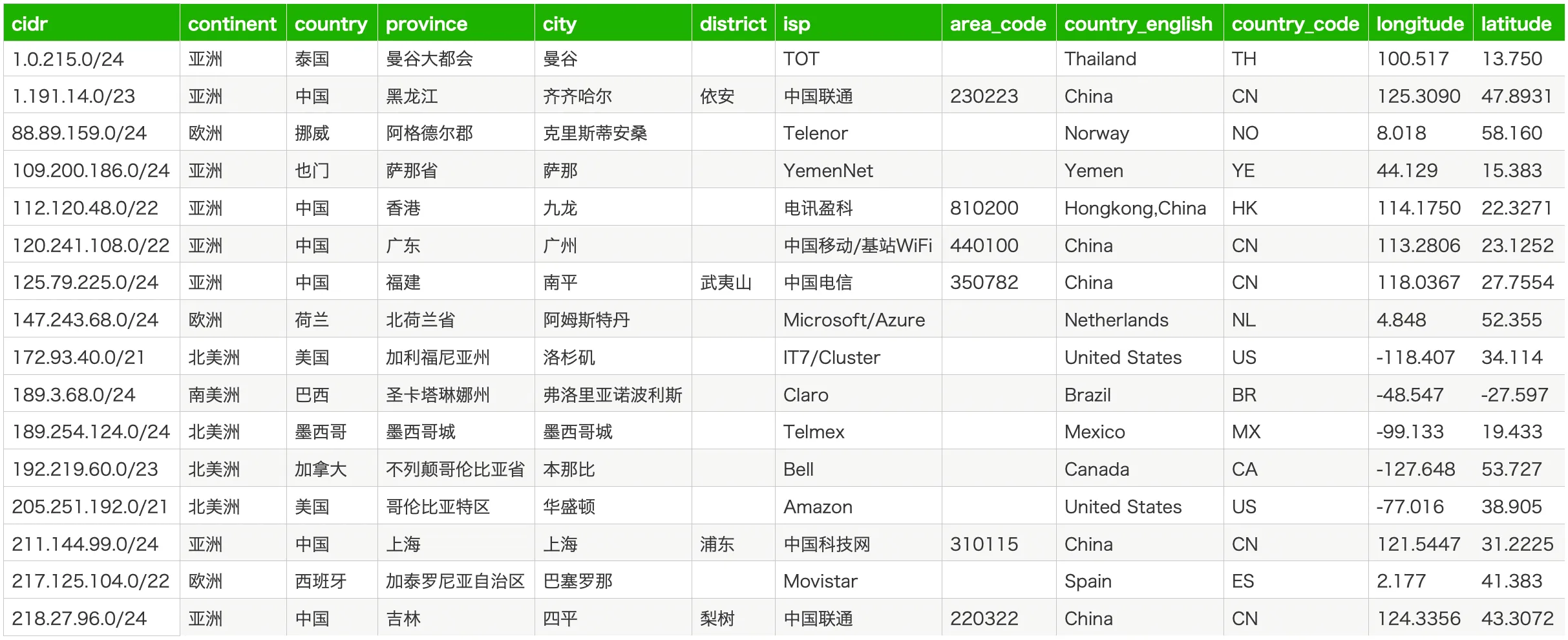Select the cell 172.93.40.0/21
Viewport: 1568px width, 640px height.
click(x=92, y=357)
